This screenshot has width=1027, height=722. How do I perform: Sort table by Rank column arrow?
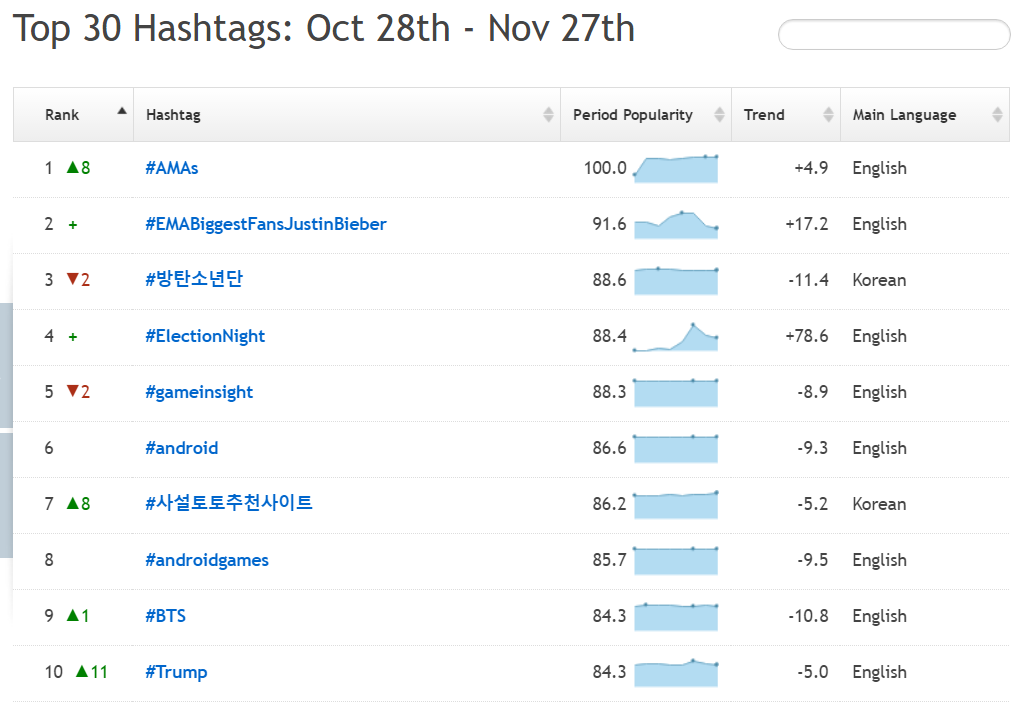pos(122,111)
